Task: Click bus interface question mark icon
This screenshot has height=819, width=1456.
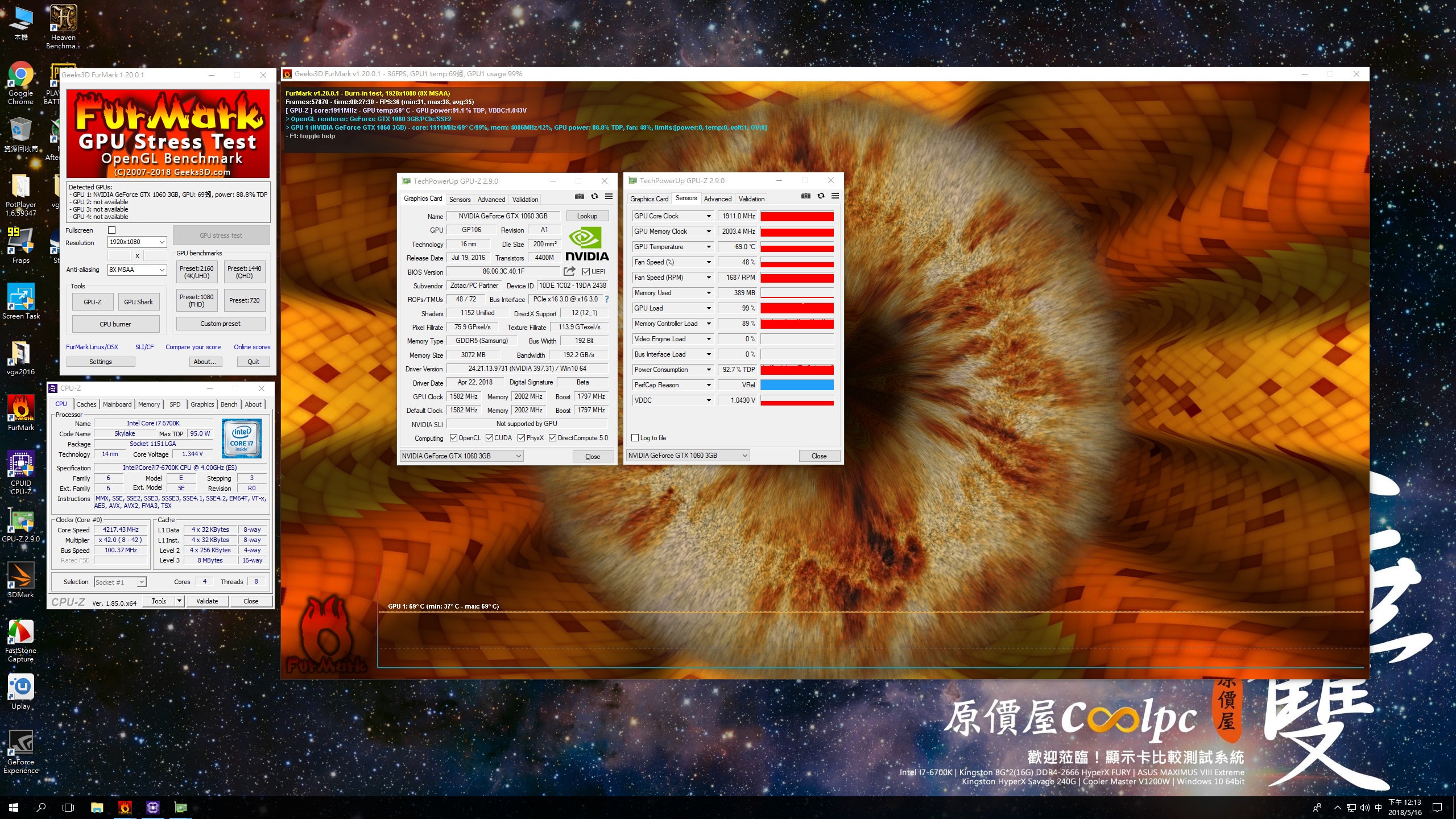Action: (607, 299)
